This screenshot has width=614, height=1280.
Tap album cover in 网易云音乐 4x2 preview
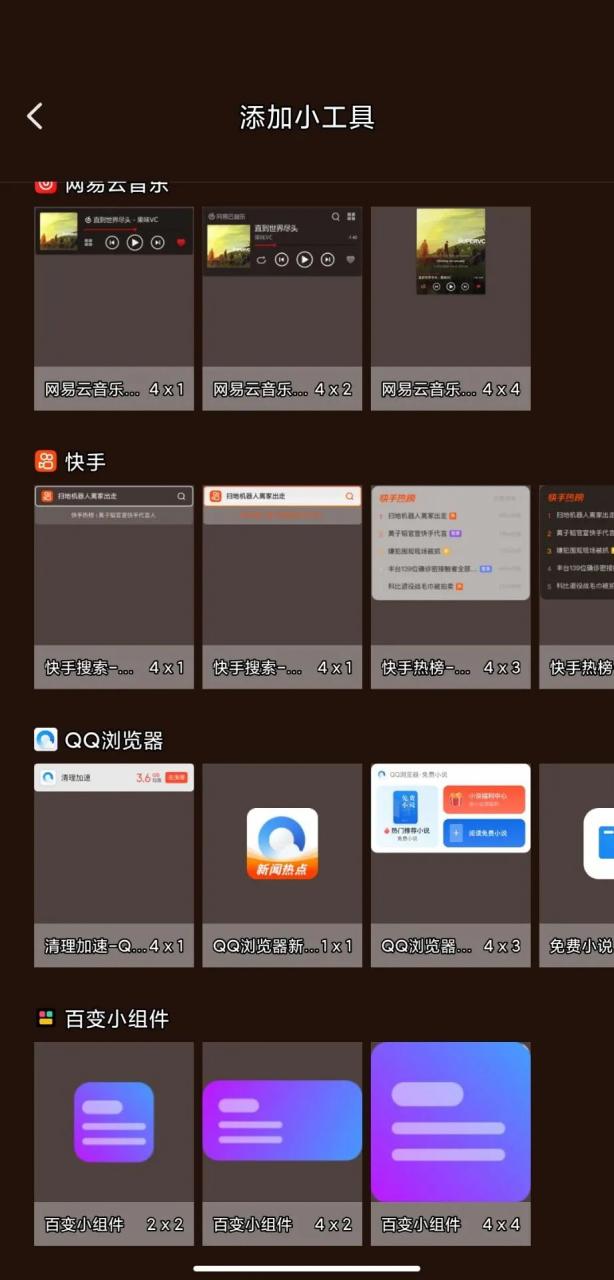[x=229, y=246]
